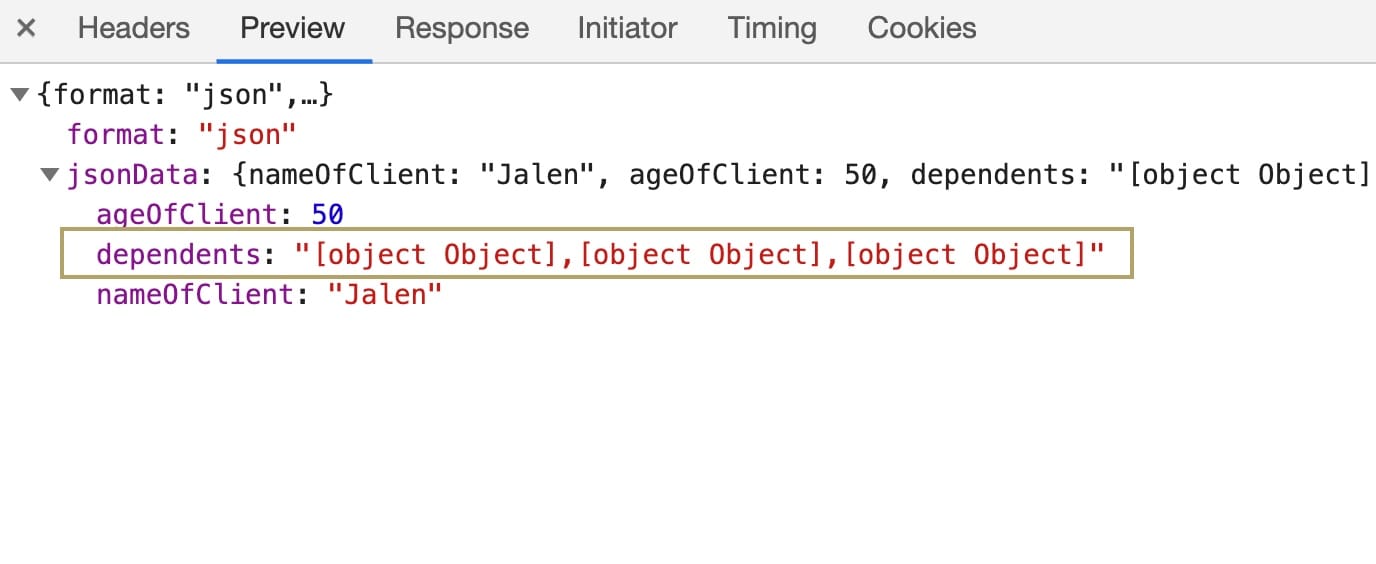View the Cookies tab

pyautogui.click(x=921, y=28)
